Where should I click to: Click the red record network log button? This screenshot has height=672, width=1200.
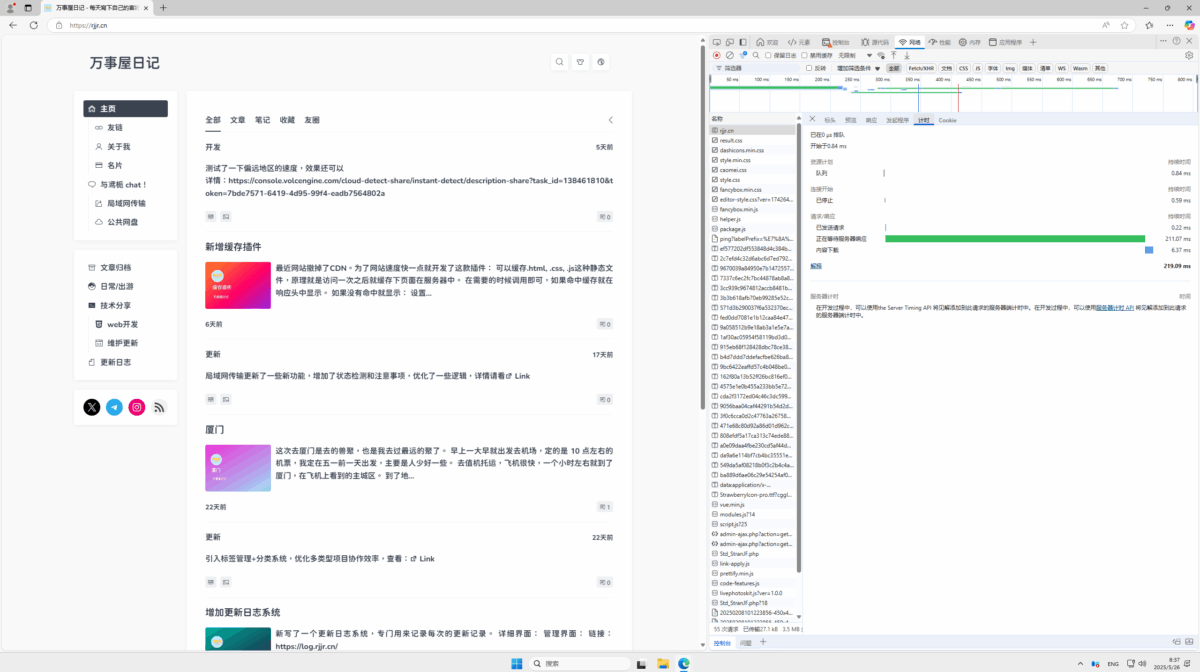[x=717, y=55]
